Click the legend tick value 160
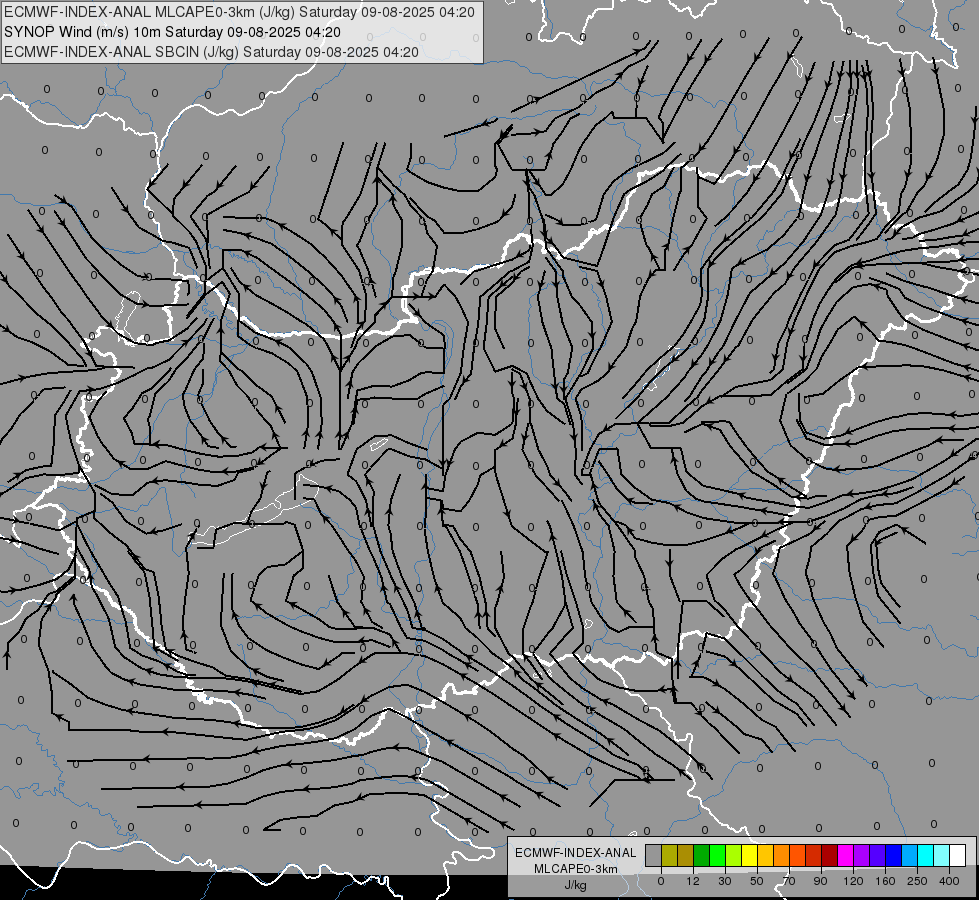Image resolution: width=979 pixels, height=900 pixels. pyautogui.click(x=885, y=881)
